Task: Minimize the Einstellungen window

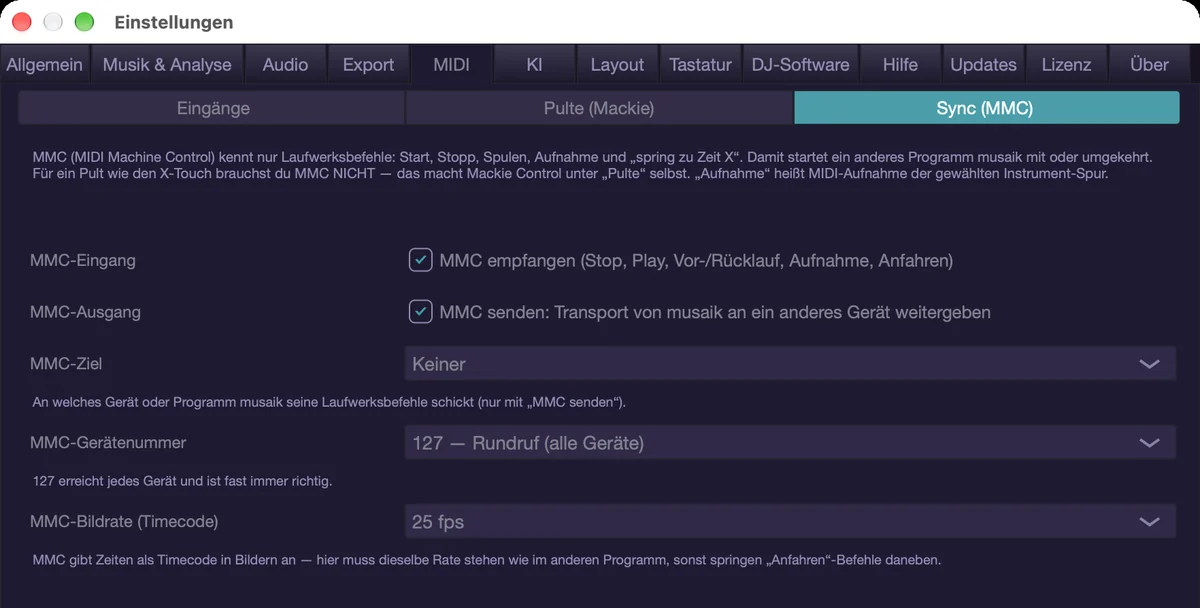Action: [53, 22]
